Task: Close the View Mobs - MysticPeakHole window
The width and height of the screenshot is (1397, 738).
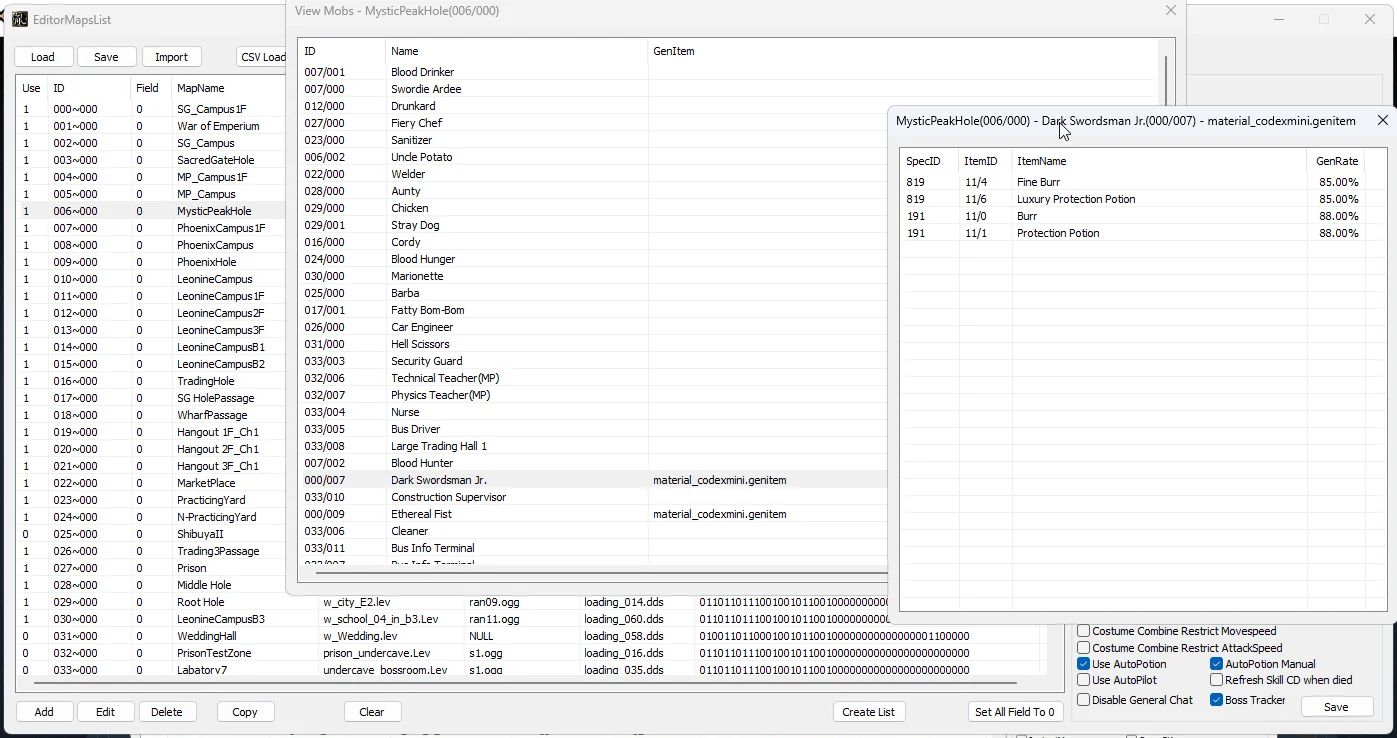Action: point(1171,11)
